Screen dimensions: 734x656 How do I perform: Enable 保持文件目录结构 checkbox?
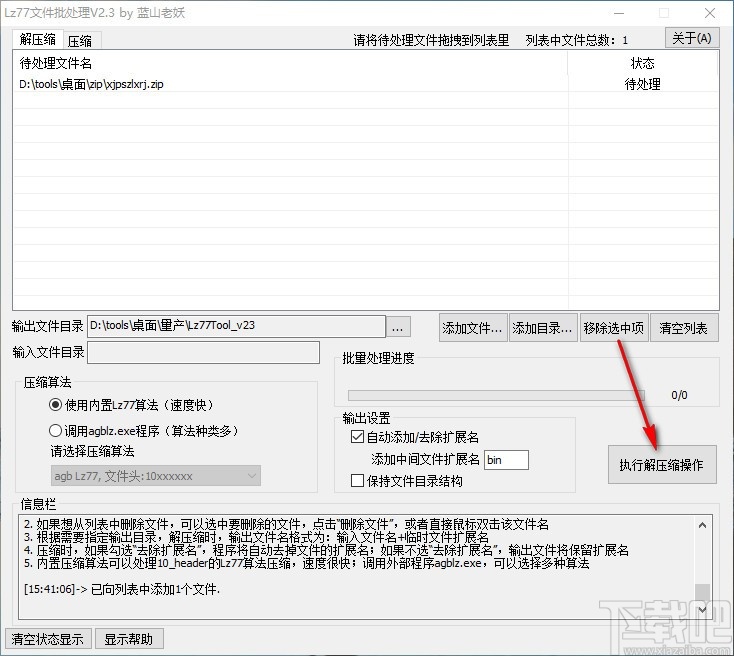406,481
